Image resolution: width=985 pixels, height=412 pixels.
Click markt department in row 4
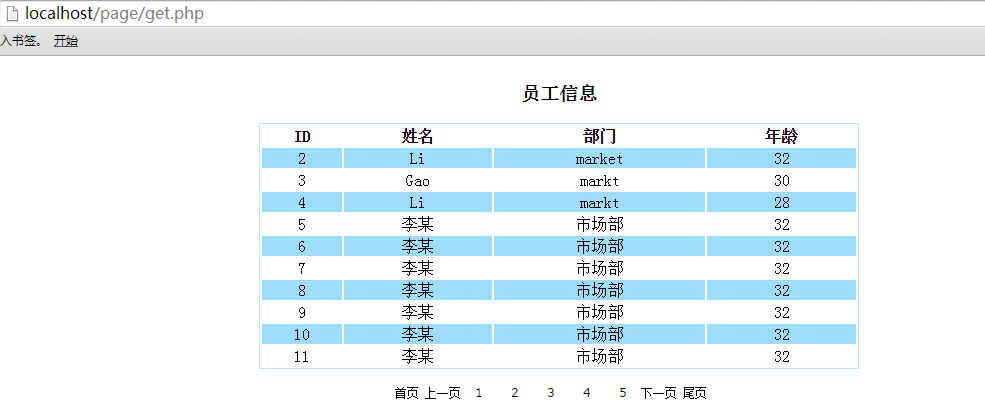tap(599, 202)
